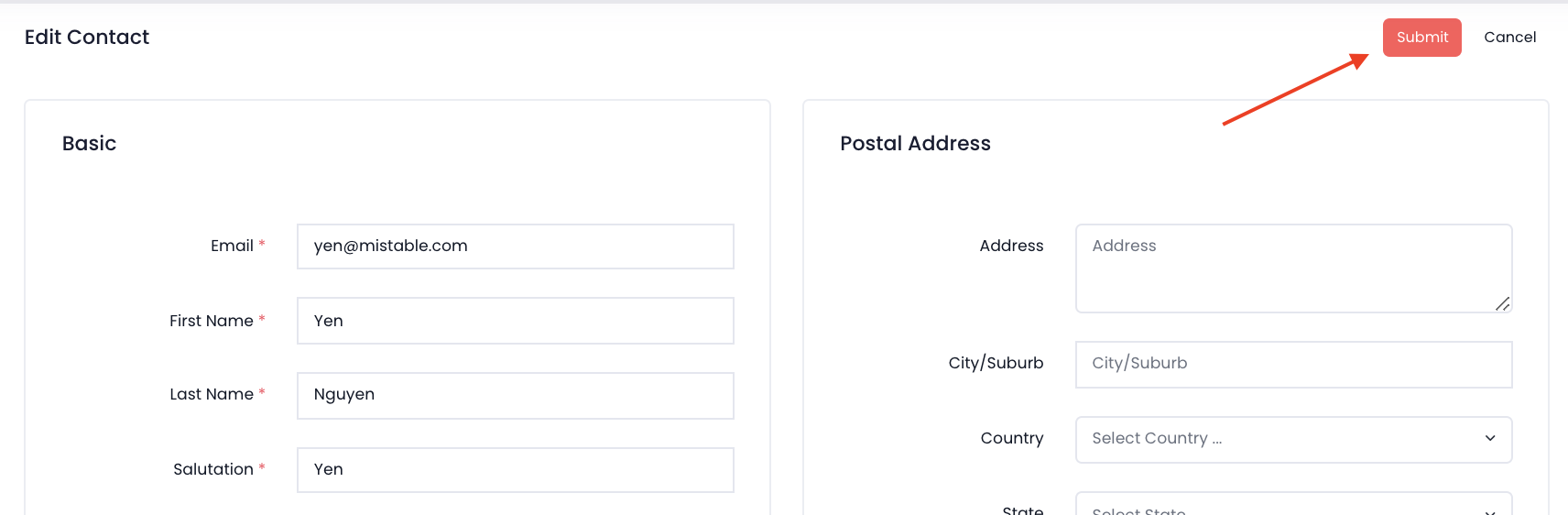Screen dimensions: 1568x515
Task: Focus the City/Suburb input field
Action: click(x=1292, y=364)
